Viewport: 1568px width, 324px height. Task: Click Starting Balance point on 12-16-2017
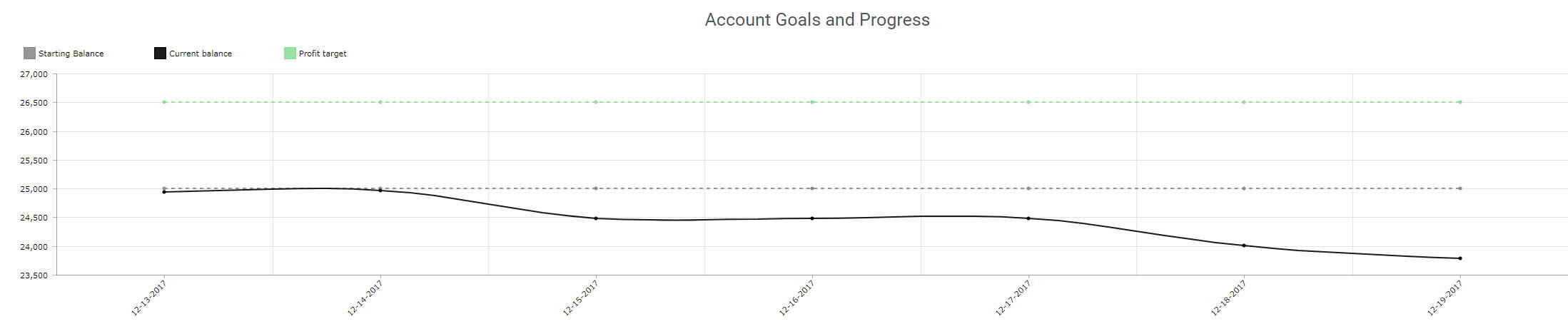pos(812,188)
